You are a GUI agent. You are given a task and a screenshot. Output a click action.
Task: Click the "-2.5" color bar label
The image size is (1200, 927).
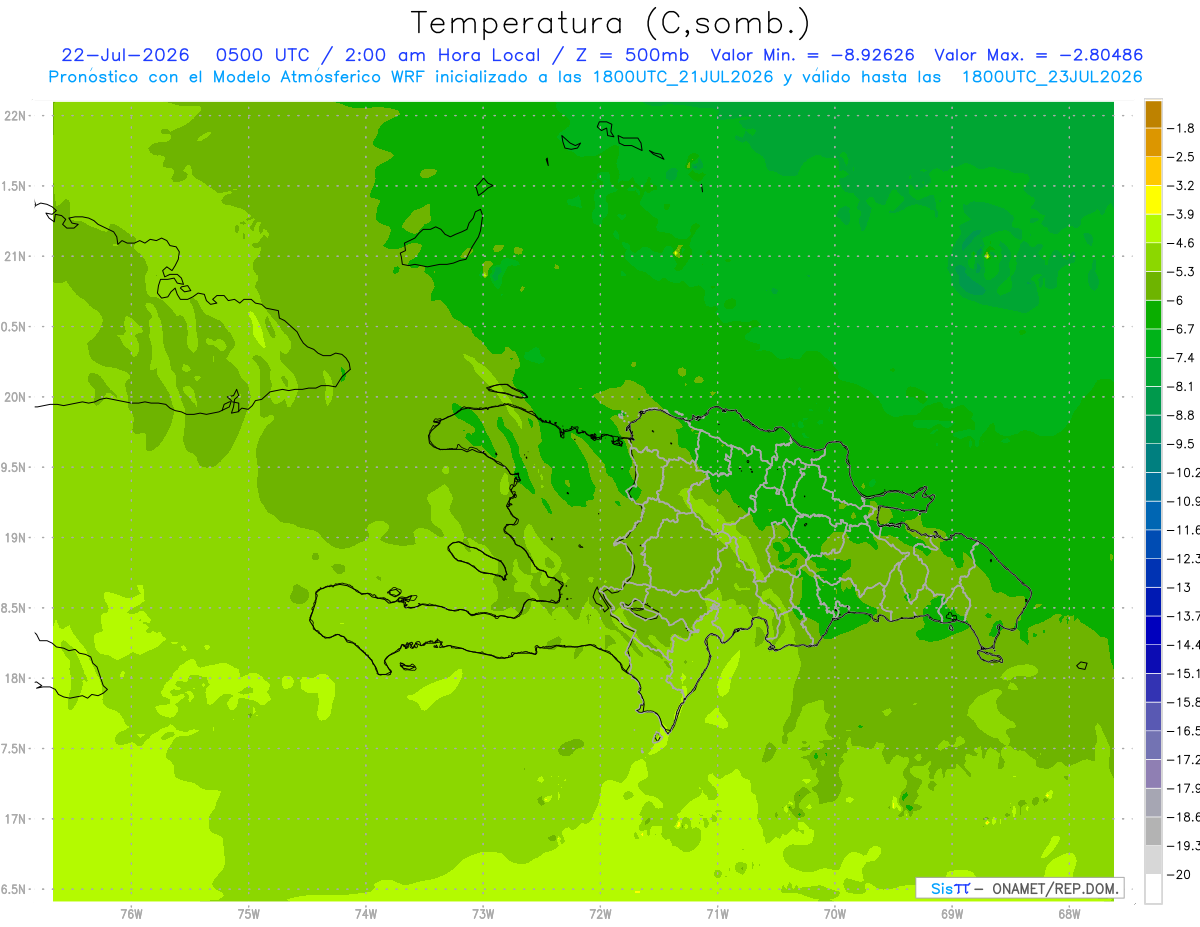[1181, 157]
